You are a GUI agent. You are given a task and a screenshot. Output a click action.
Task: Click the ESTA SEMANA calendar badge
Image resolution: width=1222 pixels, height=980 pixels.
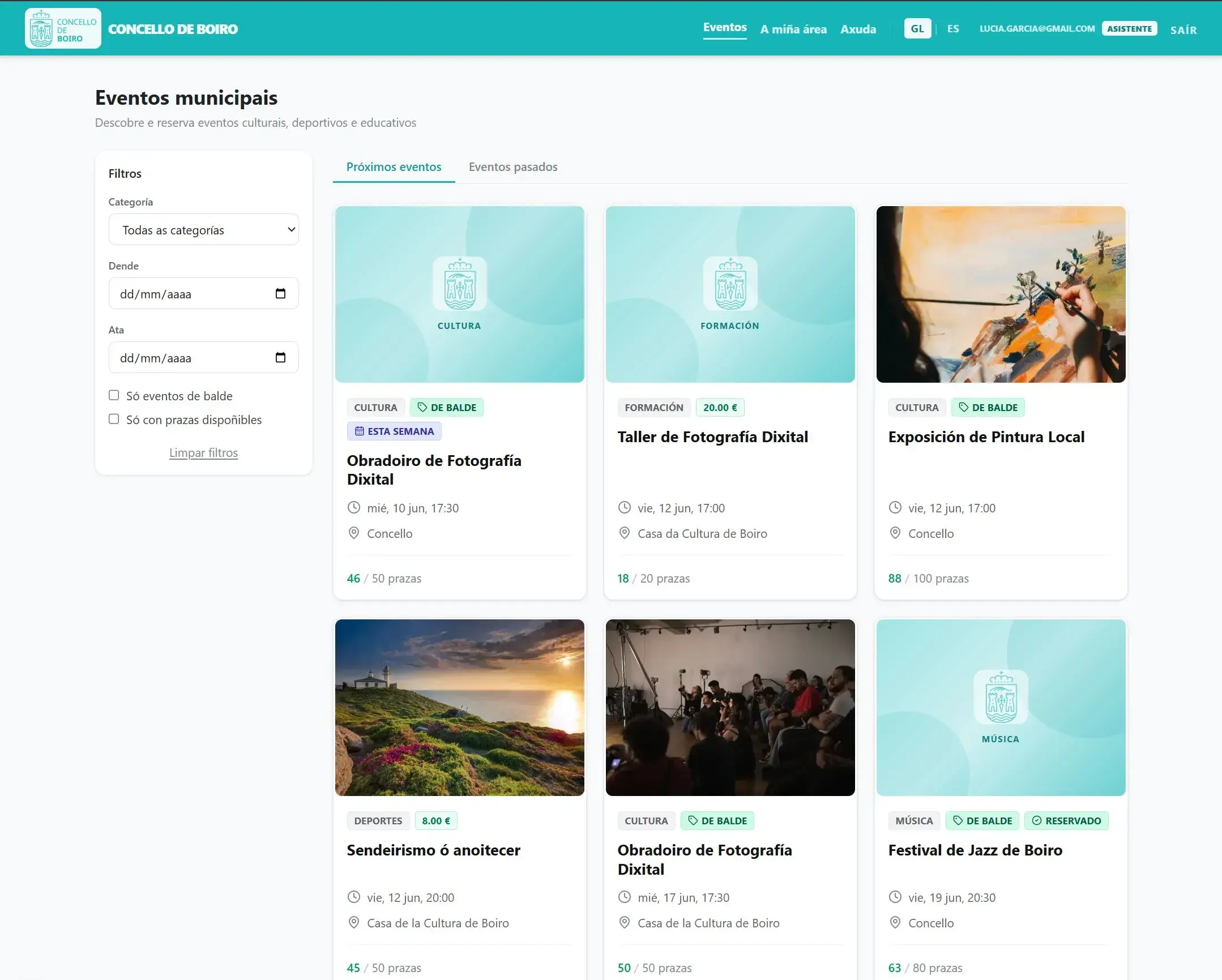point(395,431)
